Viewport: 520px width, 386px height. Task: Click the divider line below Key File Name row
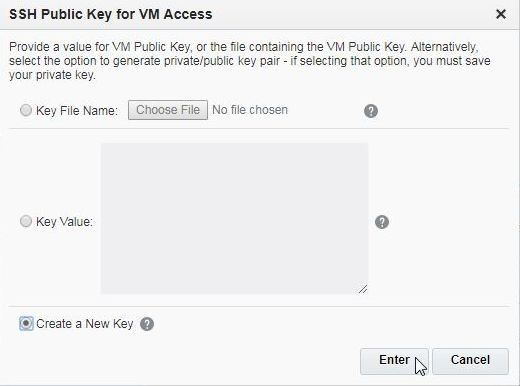[x=259, y=128]
